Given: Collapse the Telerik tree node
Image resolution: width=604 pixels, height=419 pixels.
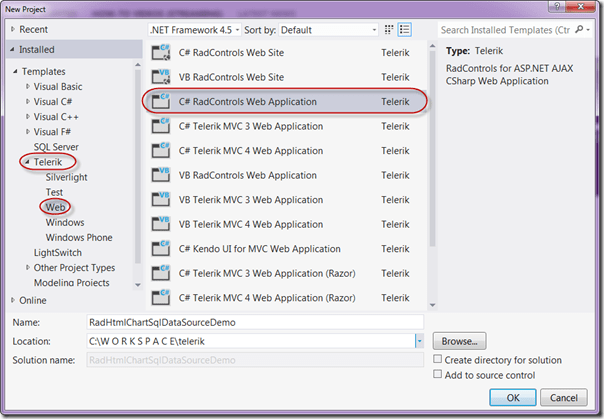Looking at the screenshot, I should click(26, 160).
